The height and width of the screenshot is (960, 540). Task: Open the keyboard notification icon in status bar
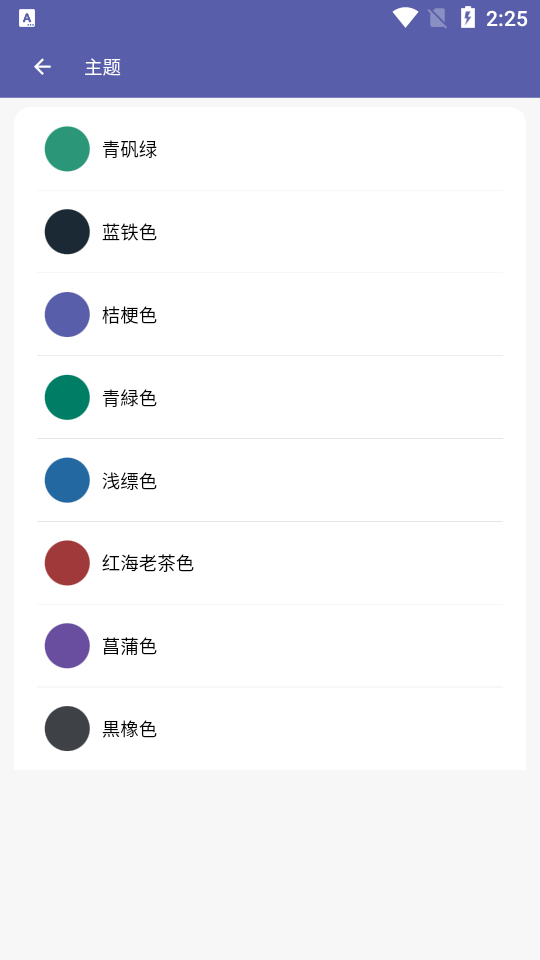coord(27,18)
